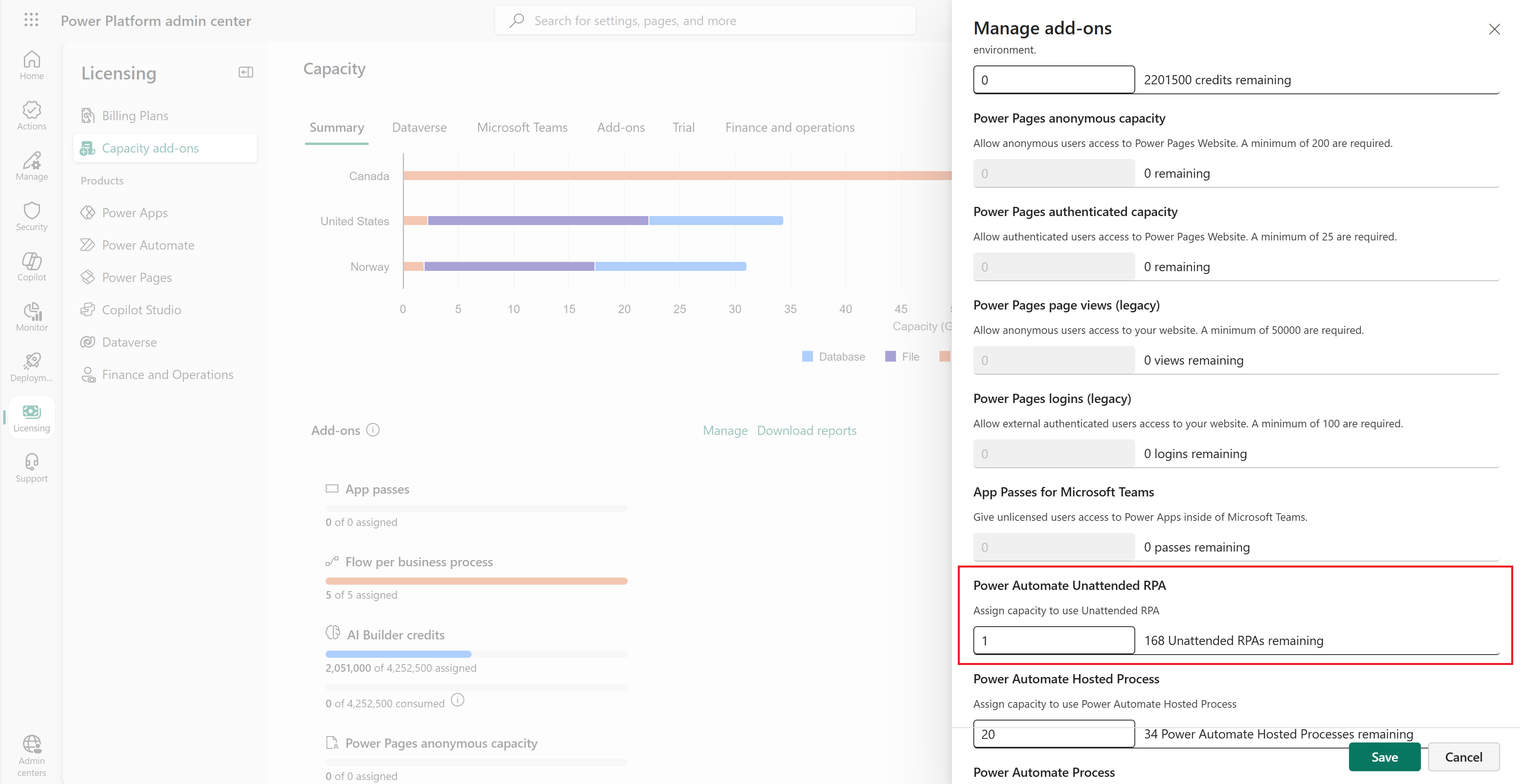
Task: Click the Save button
Action: pyautogui.click(x=1384, y=757)
